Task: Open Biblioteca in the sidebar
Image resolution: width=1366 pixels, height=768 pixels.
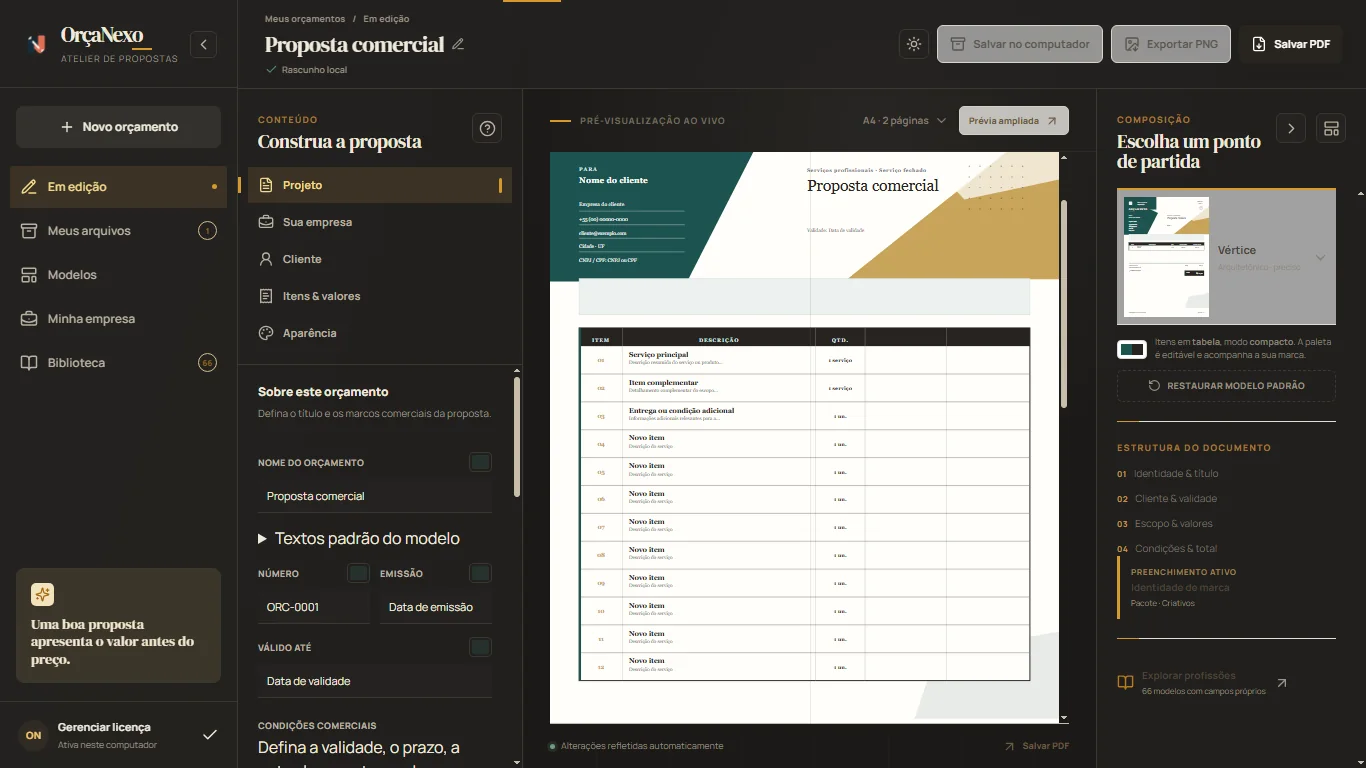Action: (118, 363)
